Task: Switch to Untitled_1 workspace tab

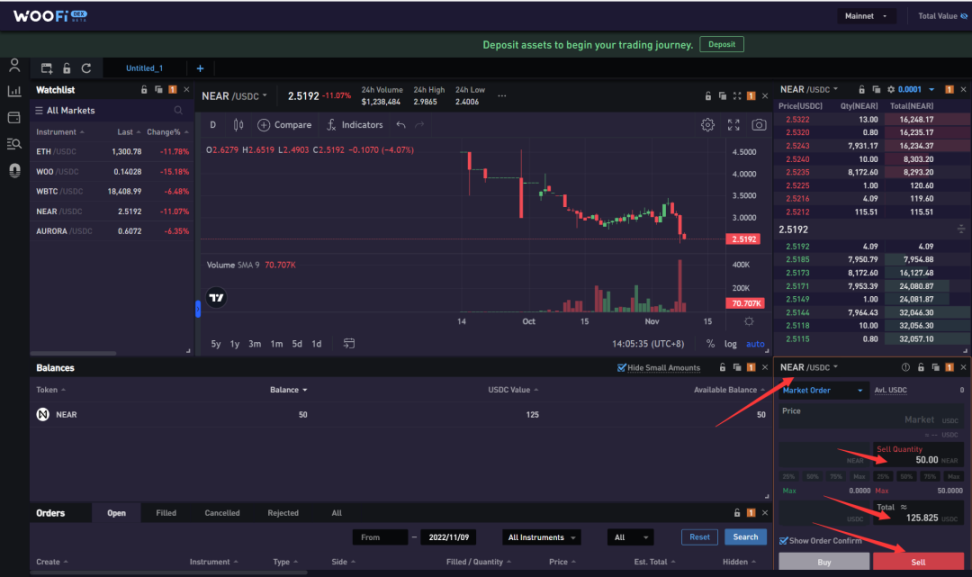Action: [x=144, y=68]
